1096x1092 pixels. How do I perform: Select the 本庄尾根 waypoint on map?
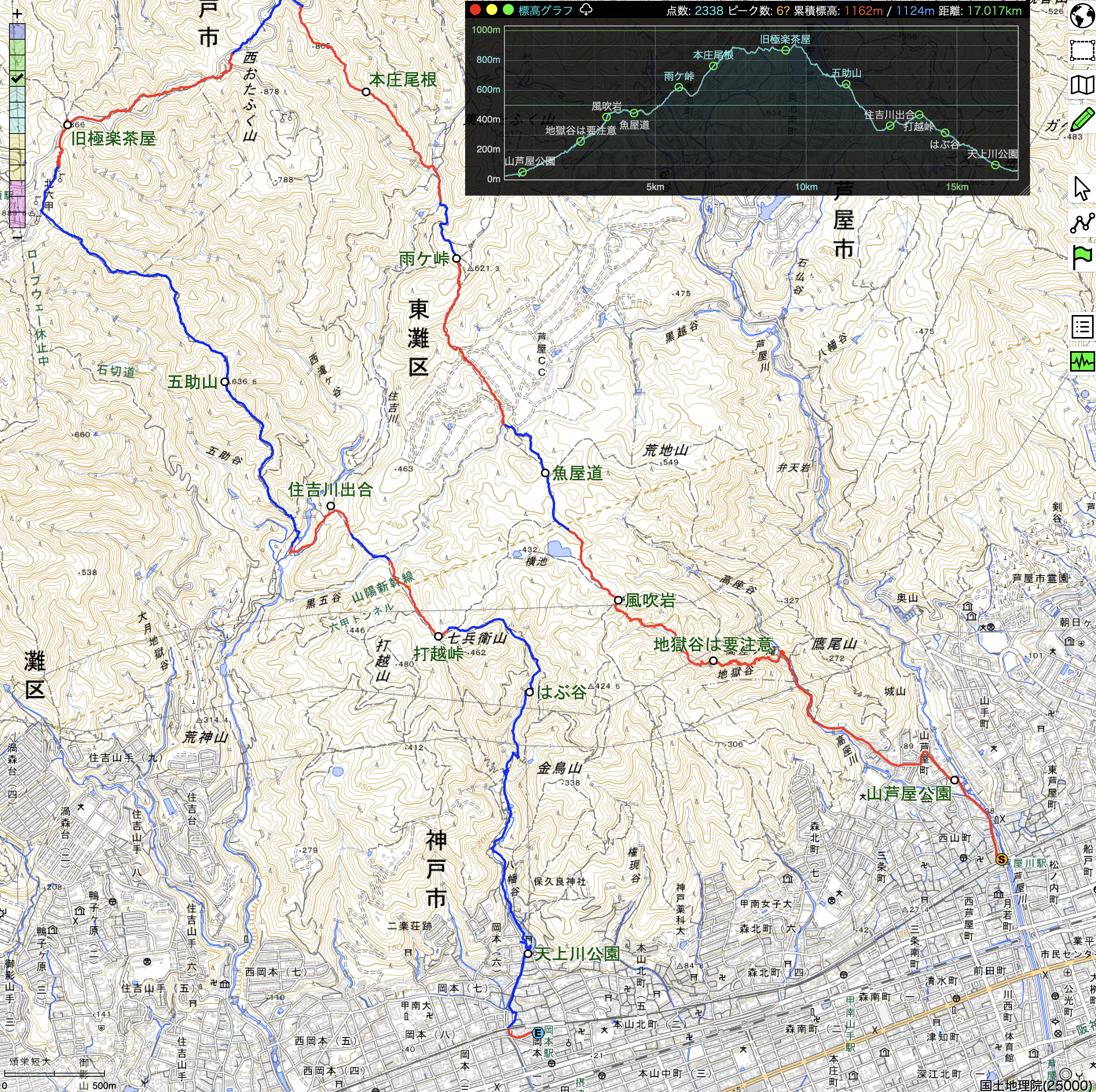coord(366,92)
